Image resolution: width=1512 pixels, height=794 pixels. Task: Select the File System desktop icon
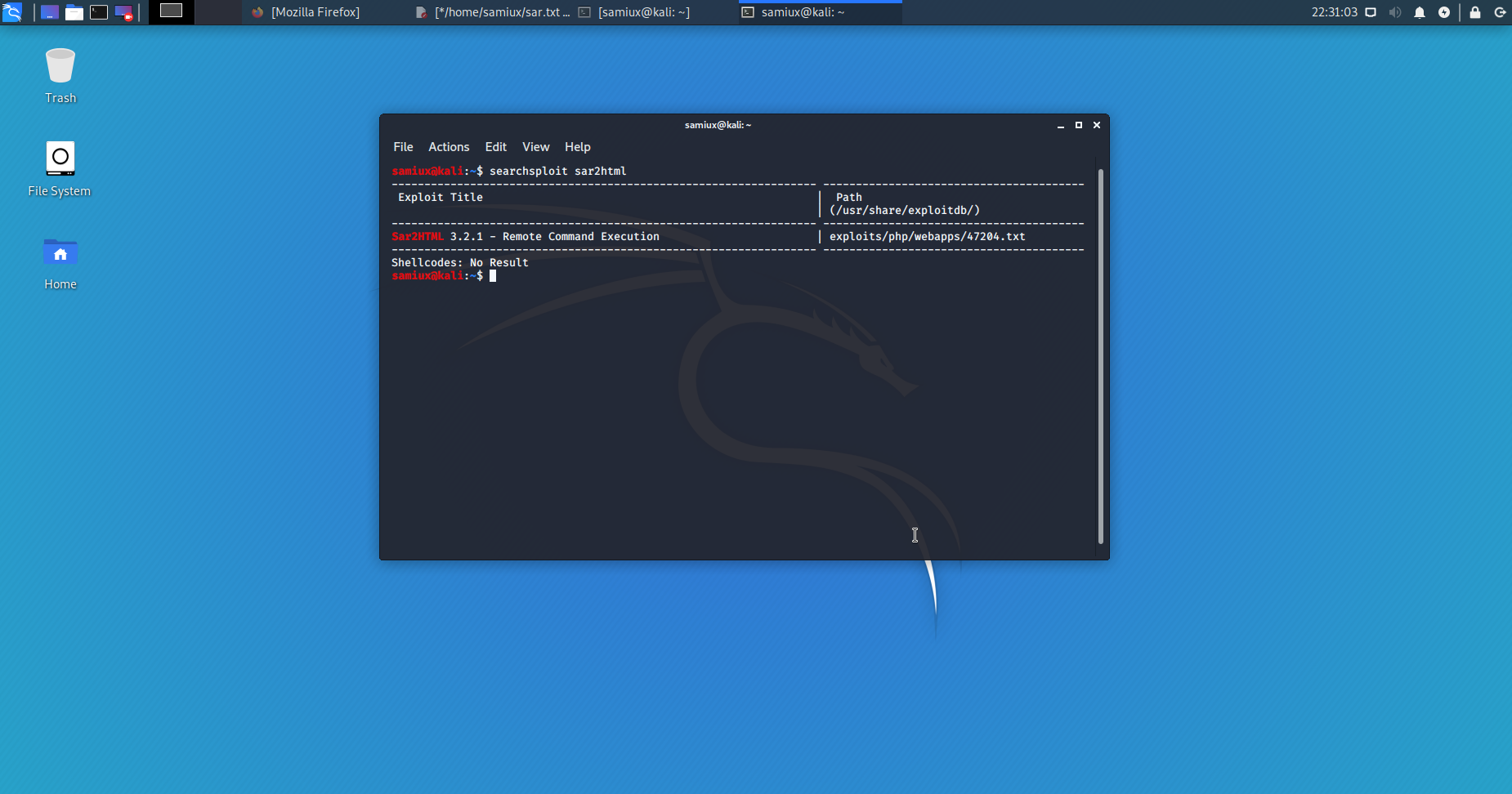[x=60, y=169]
